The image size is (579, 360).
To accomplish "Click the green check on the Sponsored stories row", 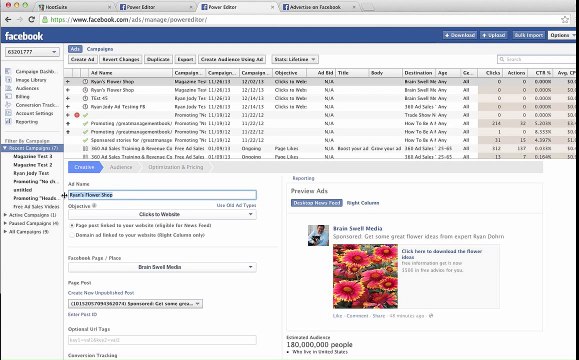I will coord(85,140).
